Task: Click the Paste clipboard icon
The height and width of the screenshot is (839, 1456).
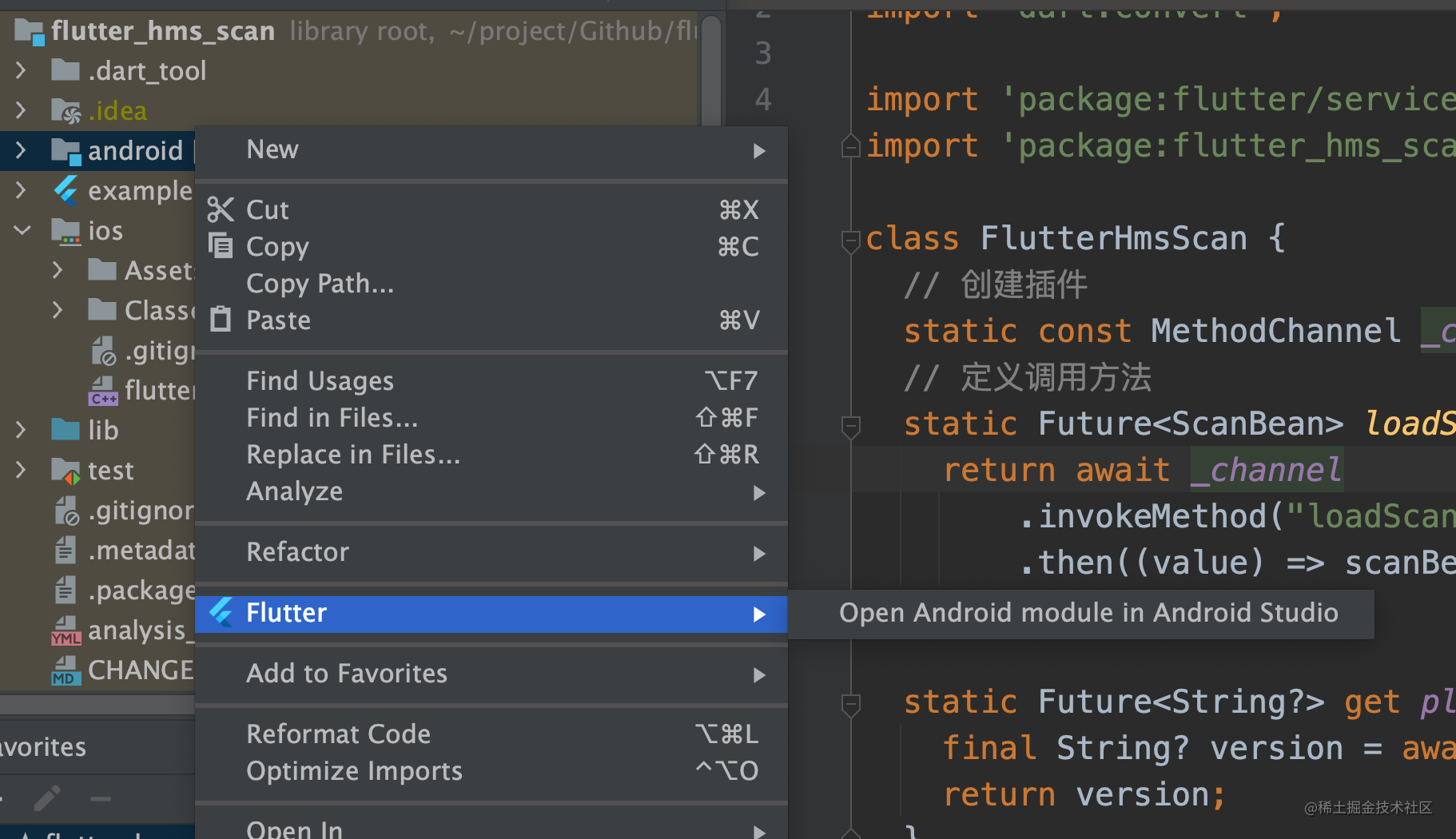Action: tap(221, 320)
